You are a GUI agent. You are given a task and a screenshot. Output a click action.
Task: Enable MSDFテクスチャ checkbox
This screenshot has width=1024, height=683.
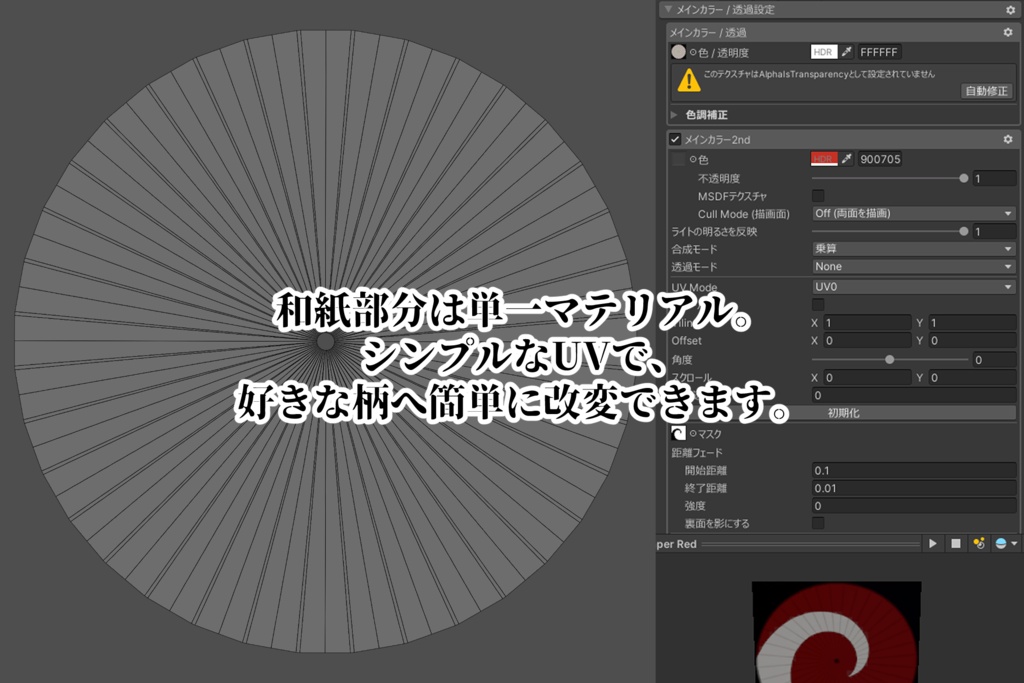pos(818,195)
